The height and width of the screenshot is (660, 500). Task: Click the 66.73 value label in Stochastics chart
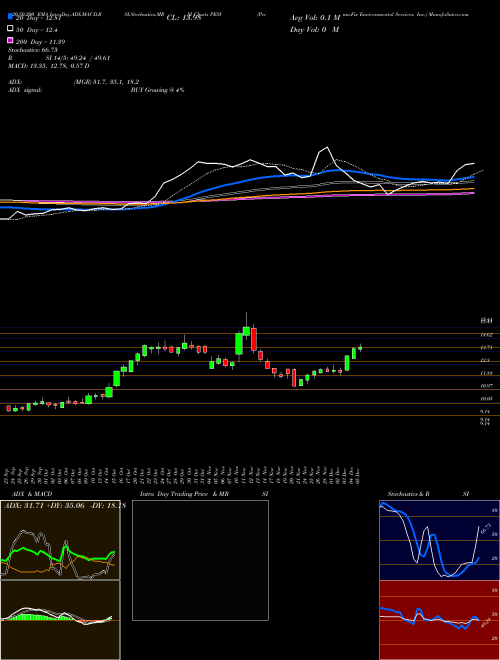pos(484,530)
